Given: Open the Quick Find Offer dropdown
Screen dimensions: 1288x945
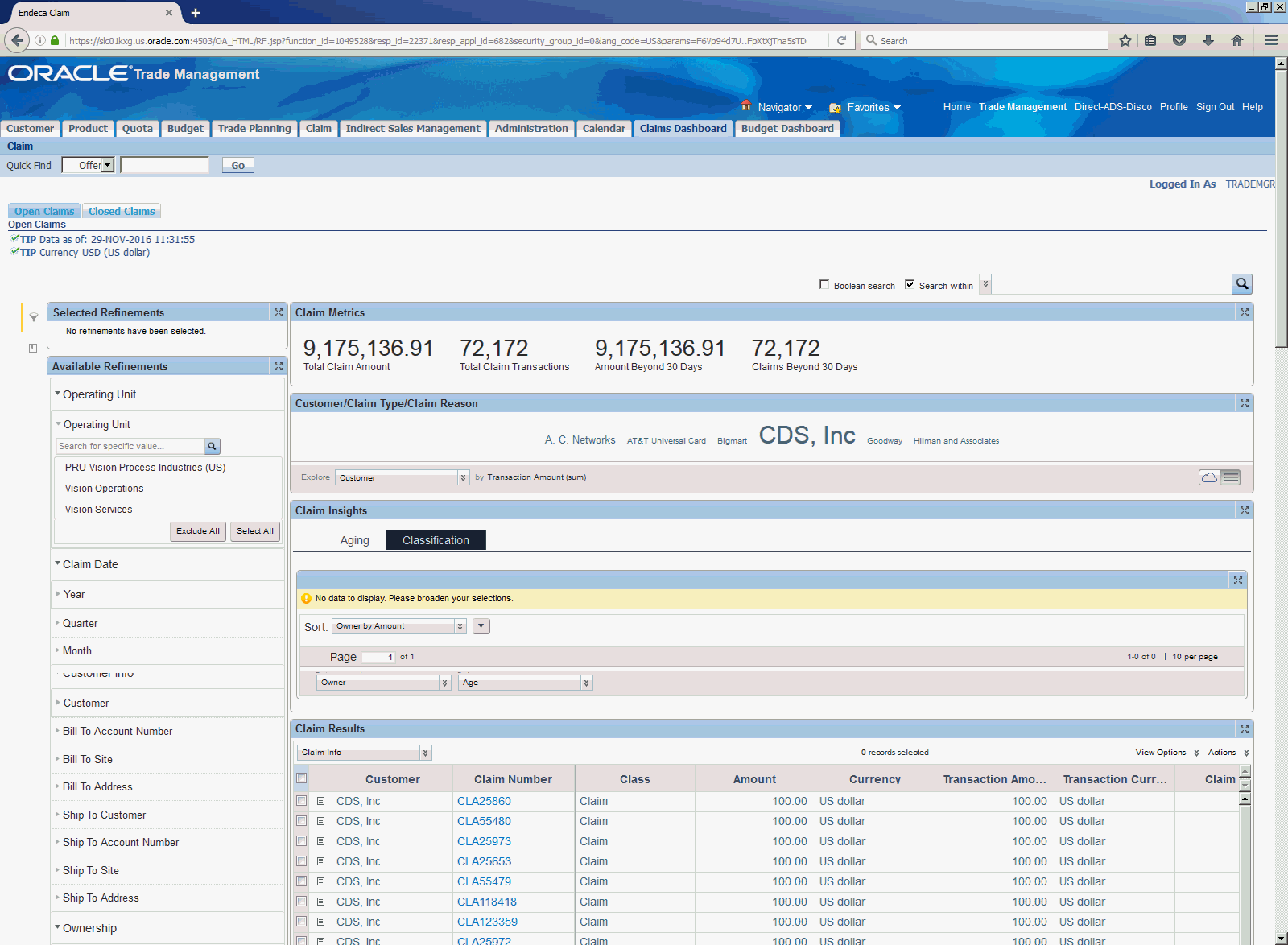Looking at the screenshot, I should [x=89, y=165].
